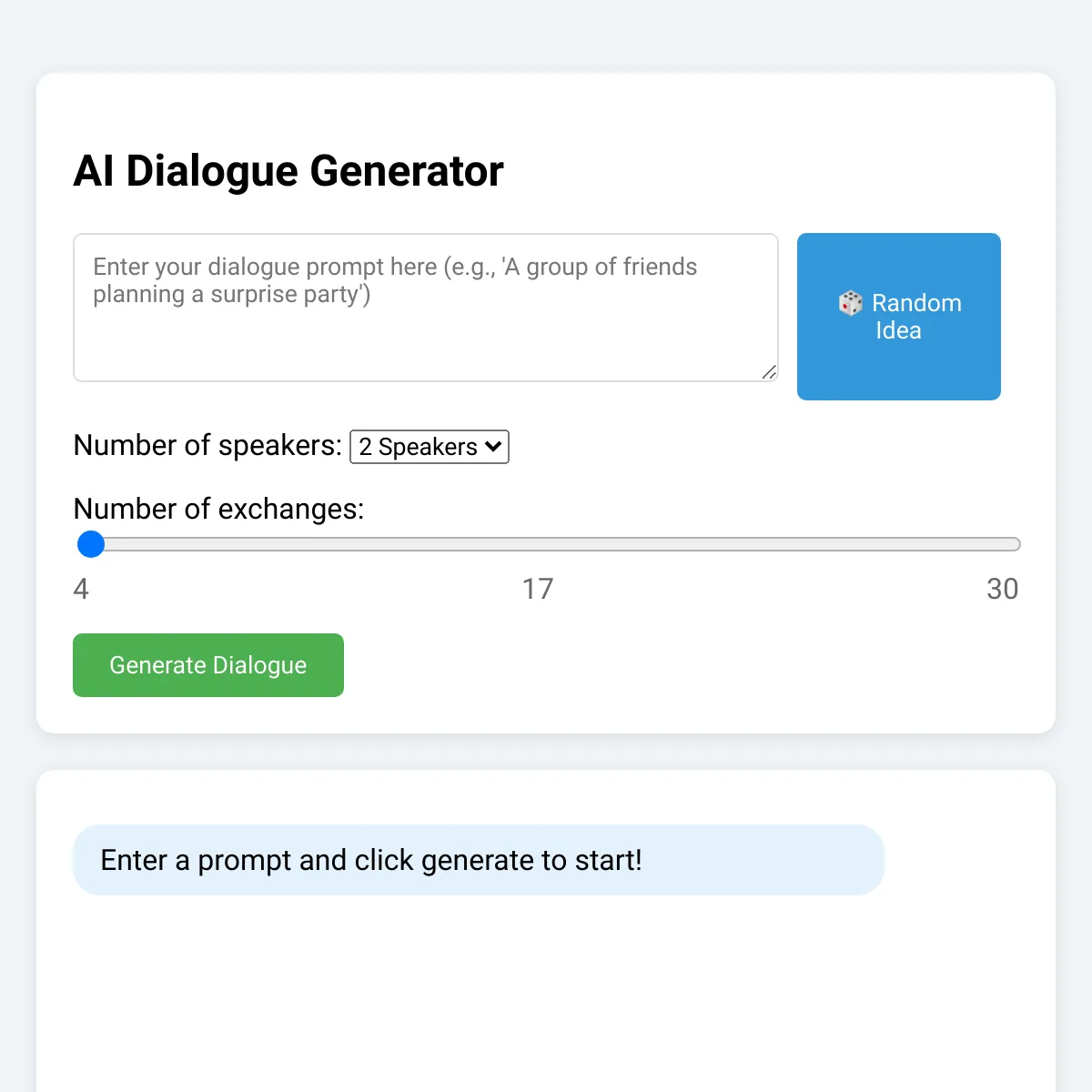This screenshot has height=1092, width=1092.
Task: Click the blue exchanges slider thumb
Action: coord(91,544)
